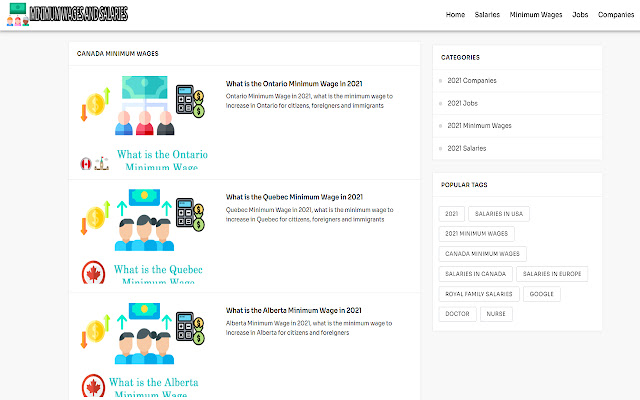Select the Jobs menu item
This screenshot has height=400, width=640.
tap(580, 15)
